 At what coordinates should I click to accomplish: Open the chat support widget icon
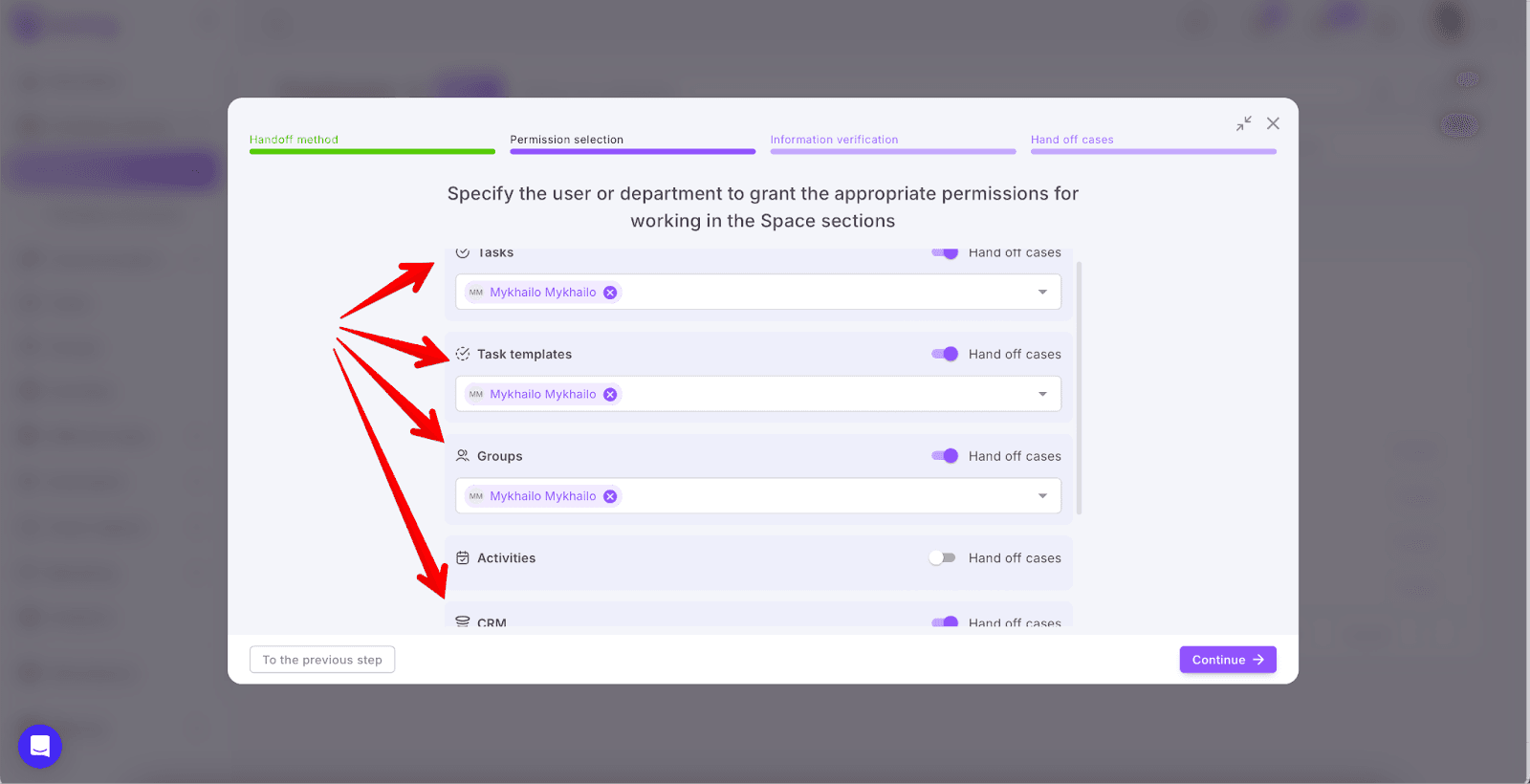tap(40, 746)
